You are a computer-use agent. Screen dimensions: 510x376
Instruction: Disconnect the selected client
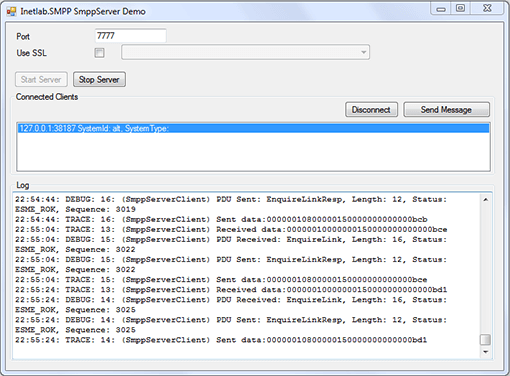tap(371, 110)
